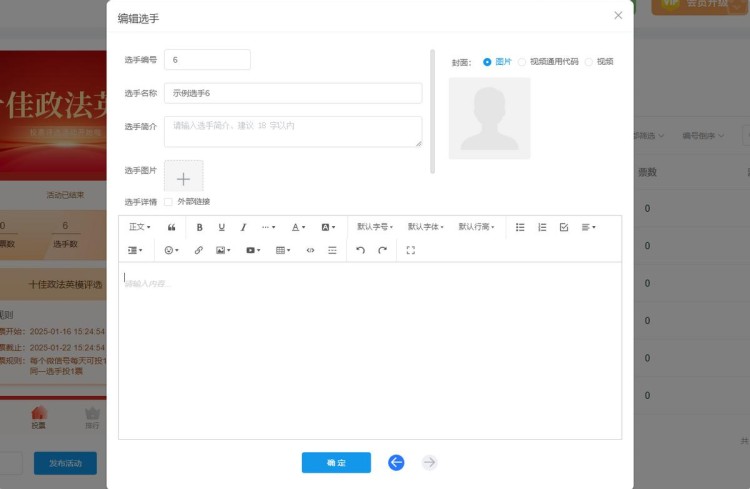750x489 pixels.
Task: Click the 选手名称 input field
Action: (x=293, y=93)
